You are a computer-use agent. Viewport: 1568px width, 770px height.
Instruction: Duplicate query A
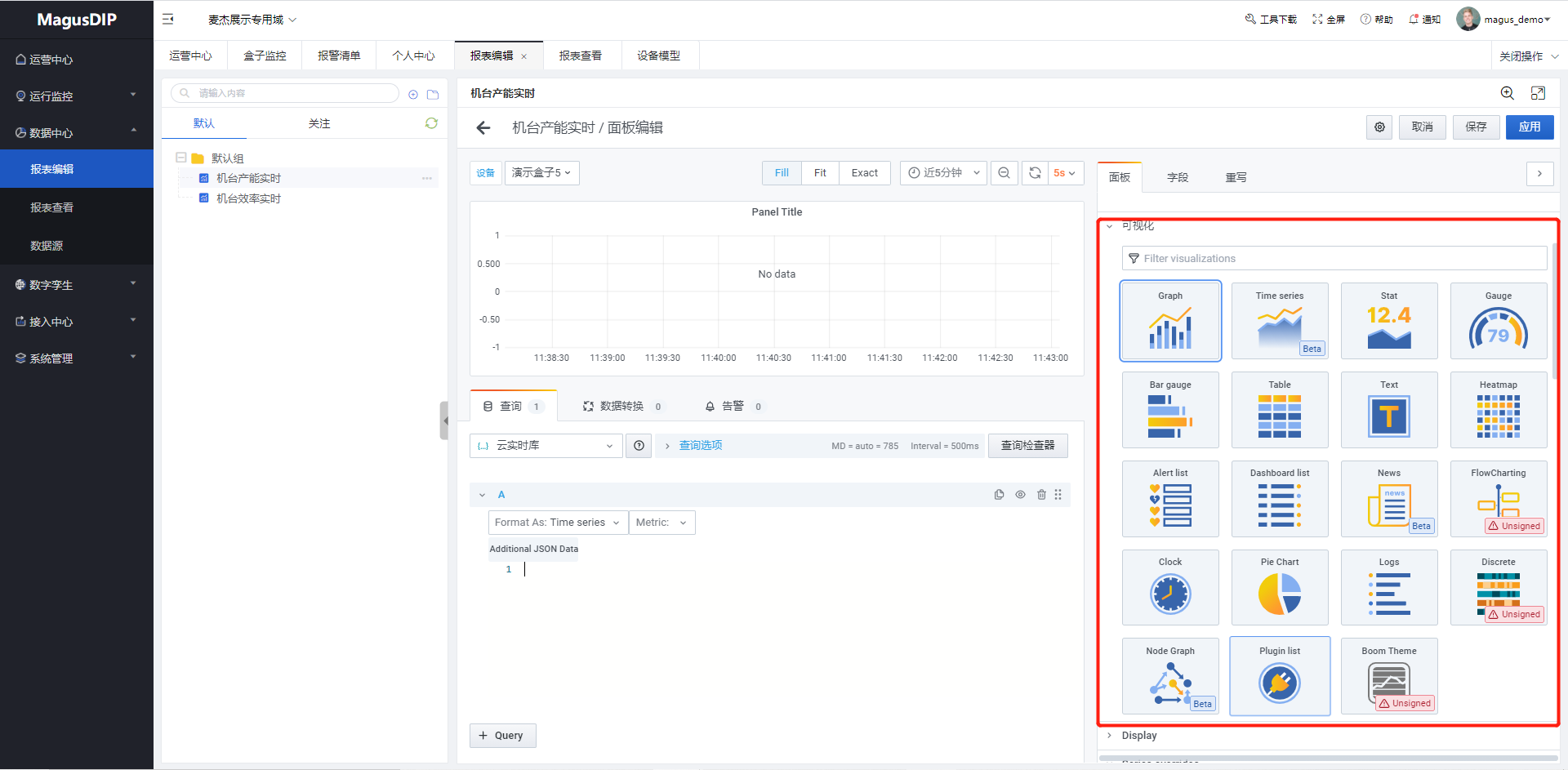pyautogui.click(x=999, y=495)
